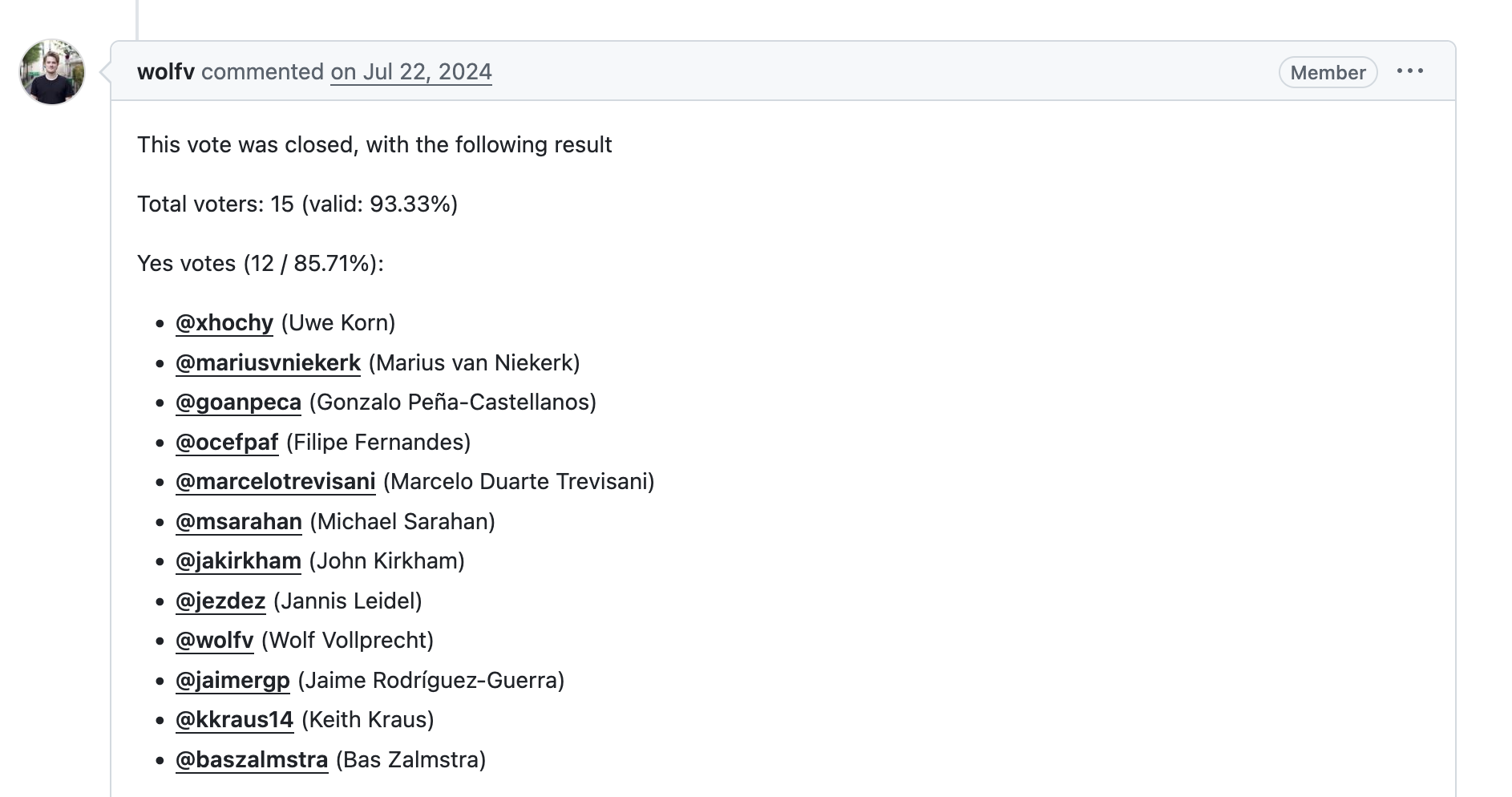The height and width of the screenshot is (797, 1512).
Task: Click the Member badge label
Action: pyautogui.click(x=1328, y=72)
